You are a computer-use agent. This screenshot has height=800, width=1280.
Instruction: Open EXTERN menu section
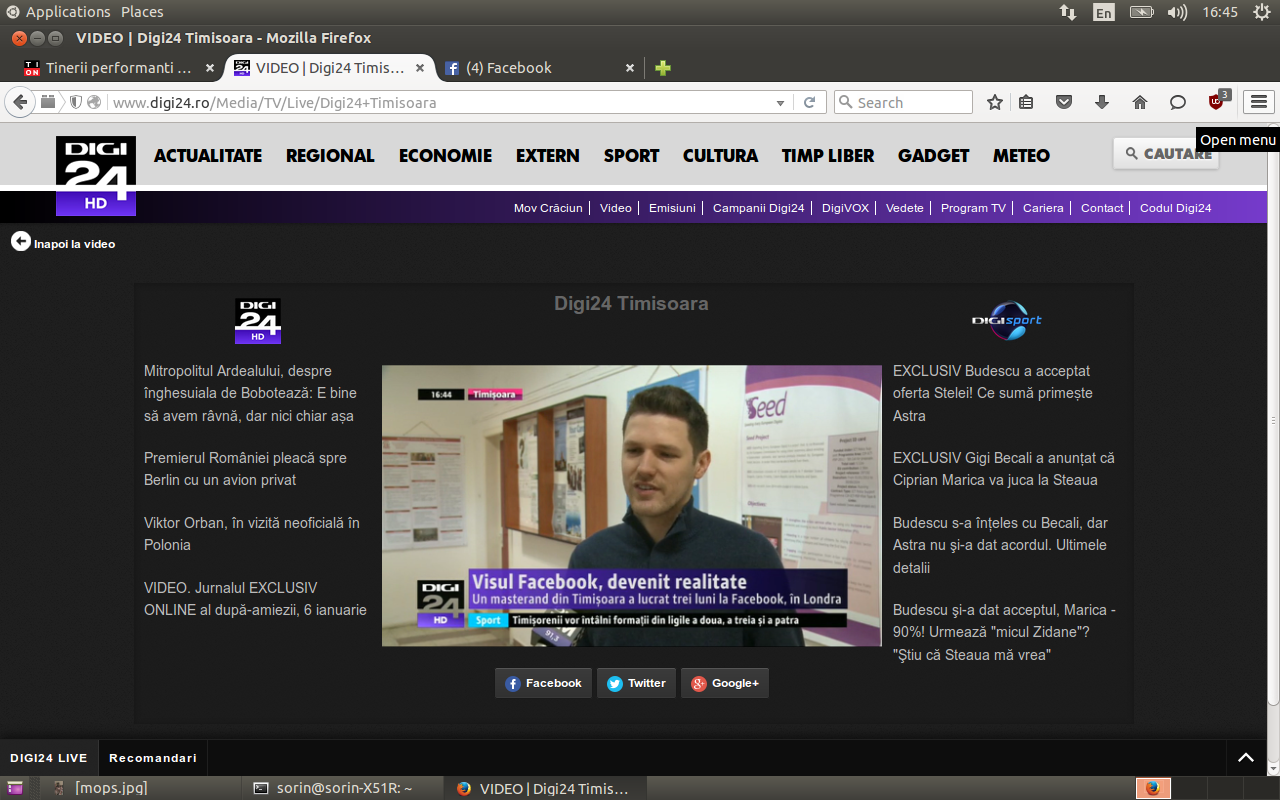(547, 155)
